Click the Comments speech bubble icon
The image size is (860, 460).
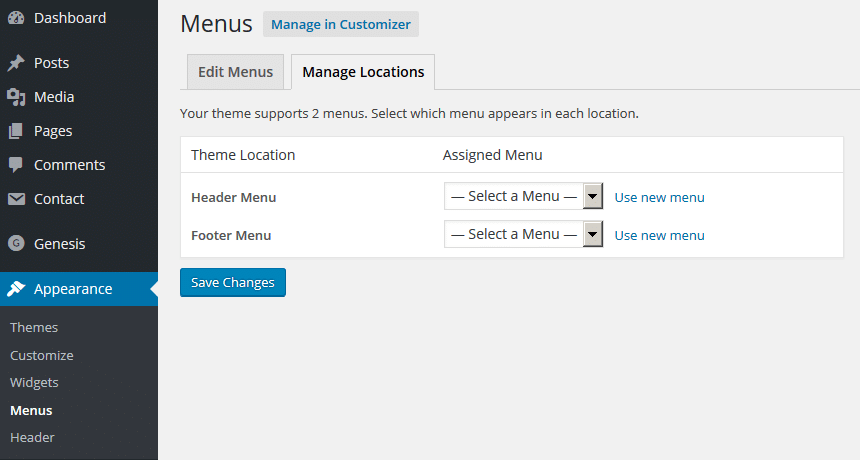[x=16, y=165]
